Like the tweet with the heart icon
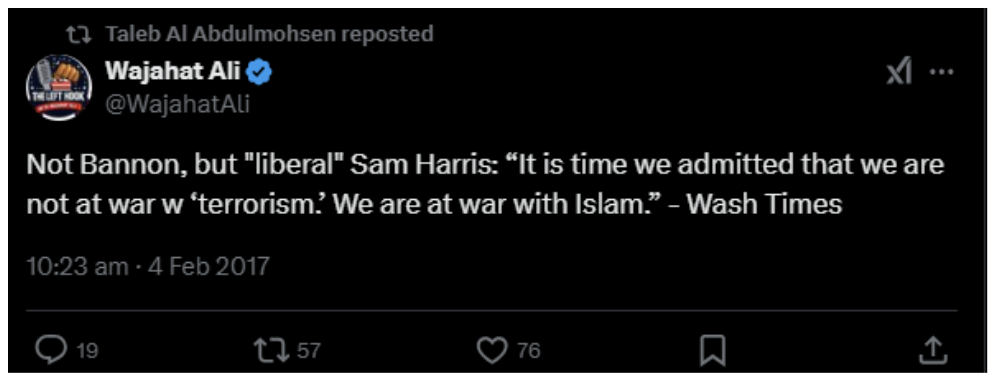1004x382 pixels. click(x=492, y=350)
